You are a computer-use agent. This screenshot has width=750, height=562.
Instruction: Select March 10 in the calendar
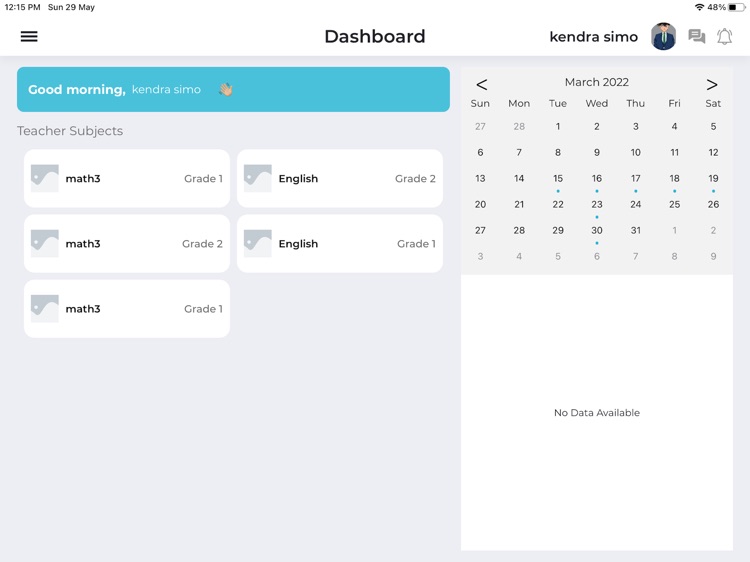click(635, 152)
